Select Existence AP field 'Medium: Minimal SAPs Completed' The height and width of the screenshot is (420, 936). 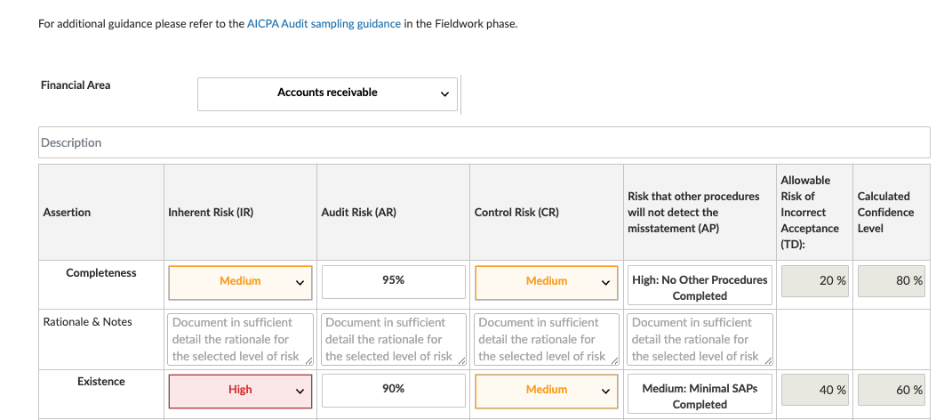pos(700,394)
